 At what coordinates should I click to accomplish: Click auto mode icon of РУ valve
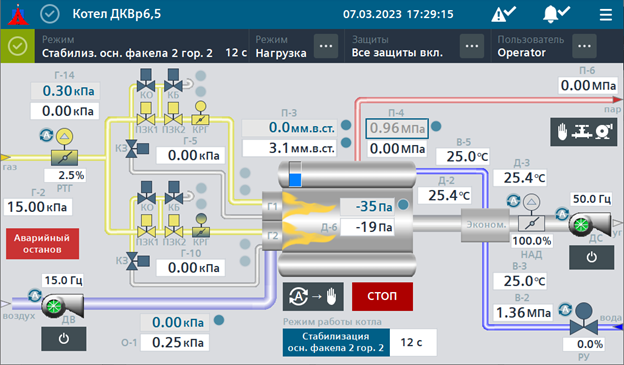pos(565,309)
